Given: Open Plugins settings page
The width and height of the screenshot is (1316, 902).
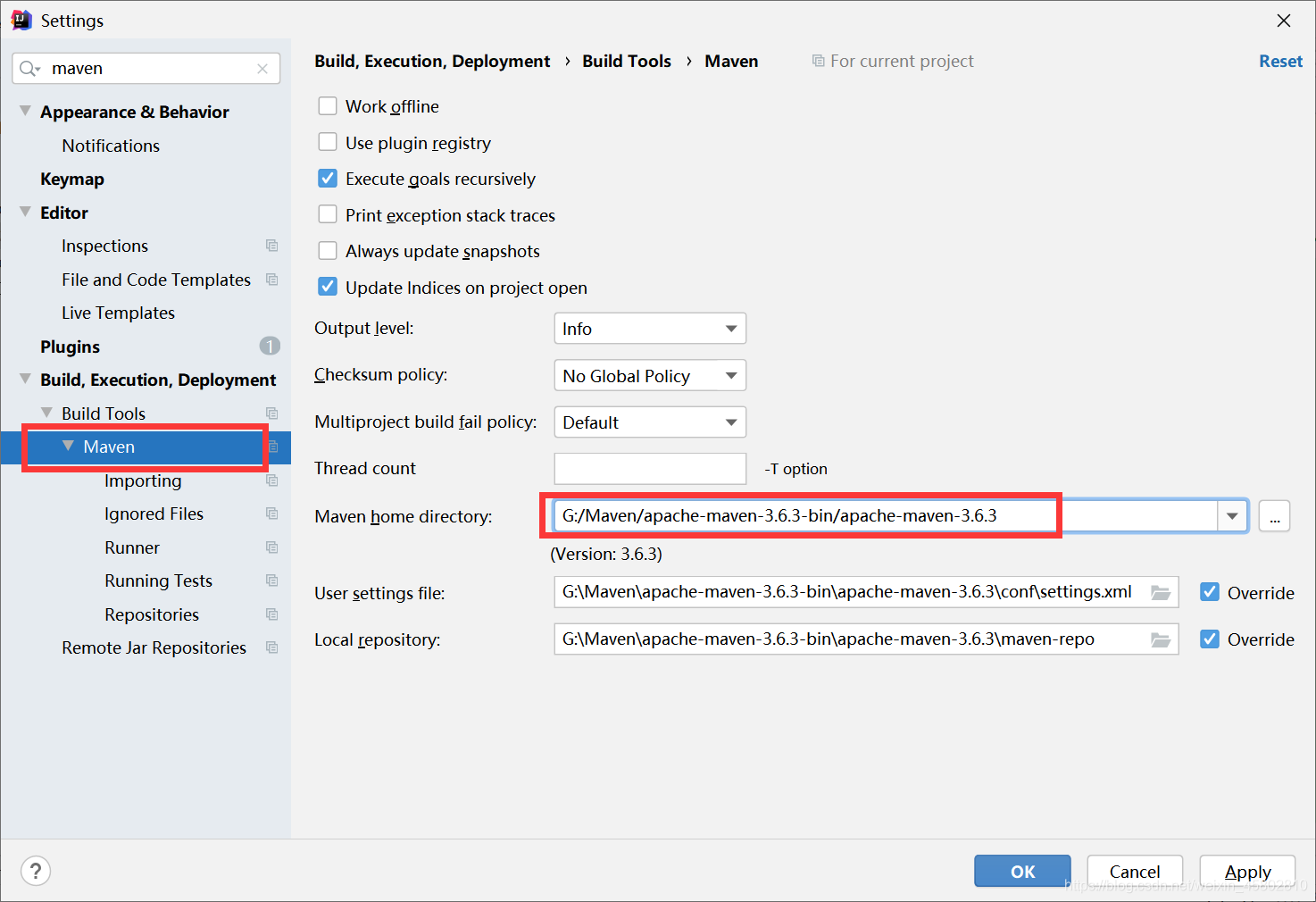Looking at the screenshot, I should [x=70, y=347].
